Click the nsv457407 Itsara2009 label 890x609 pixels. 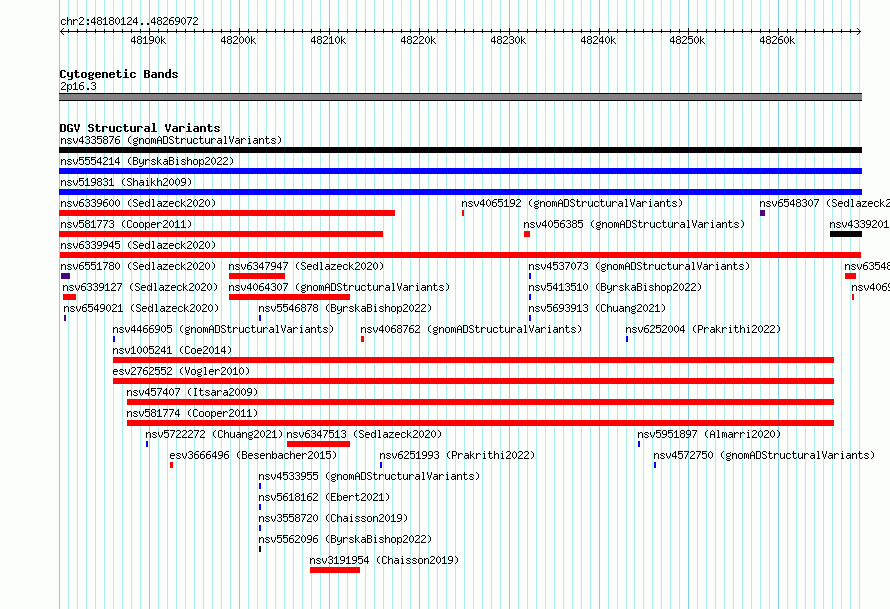tap(192, 392)
